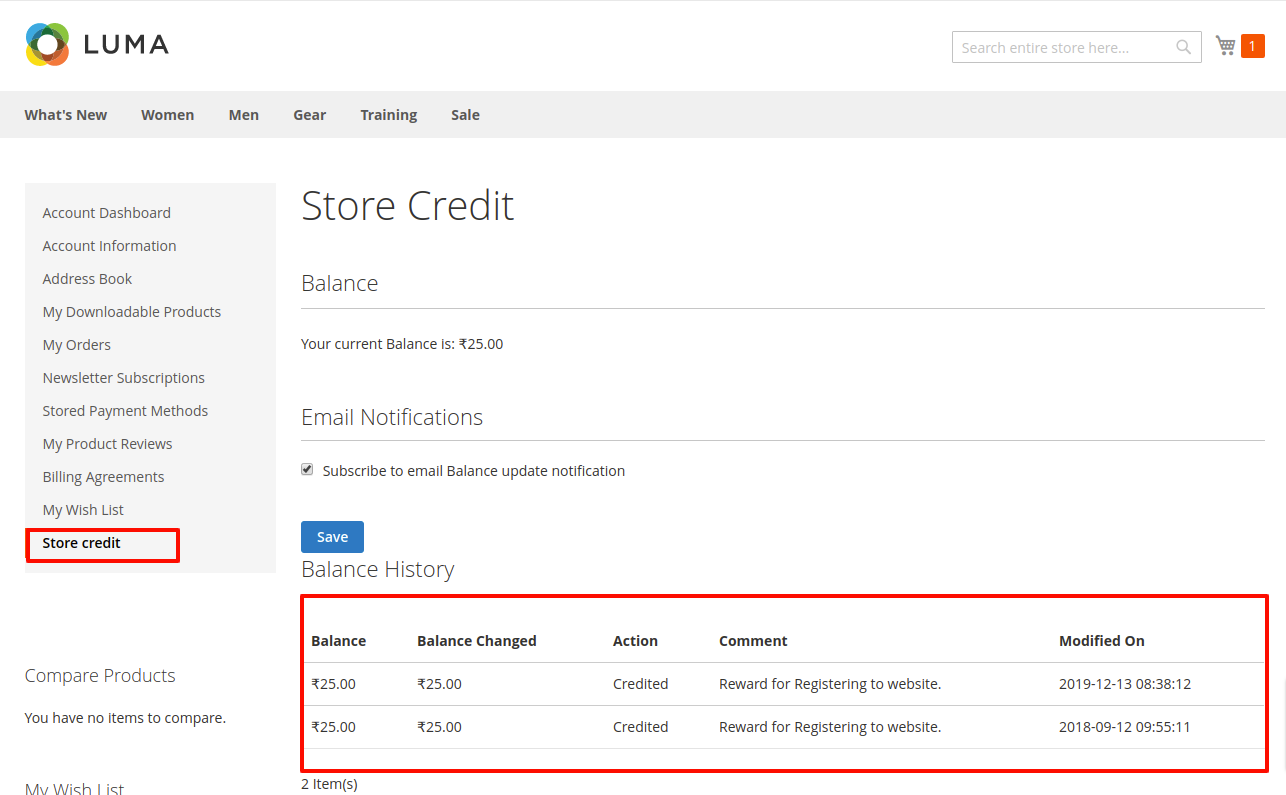Open the Men menu

243,115
